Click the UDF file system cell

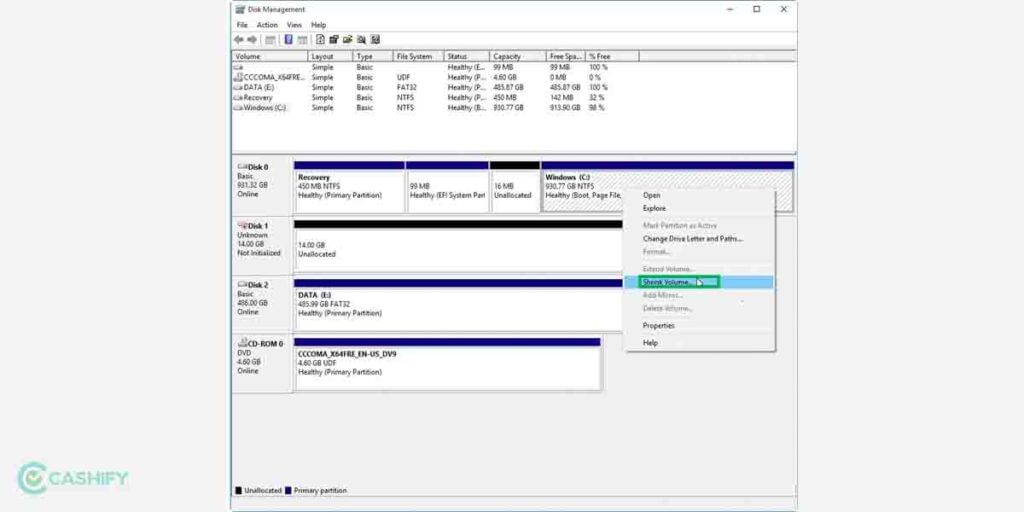[x=403, y=77]
